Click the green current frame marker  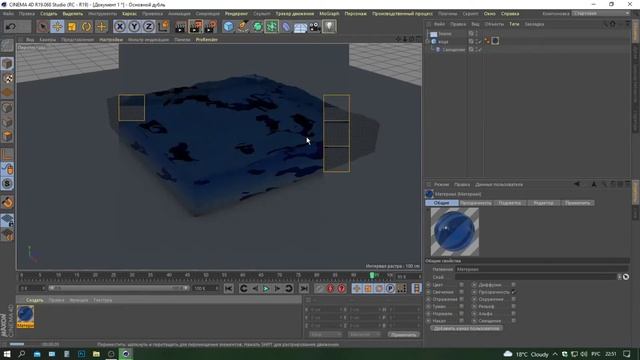[x=372, y=276]
